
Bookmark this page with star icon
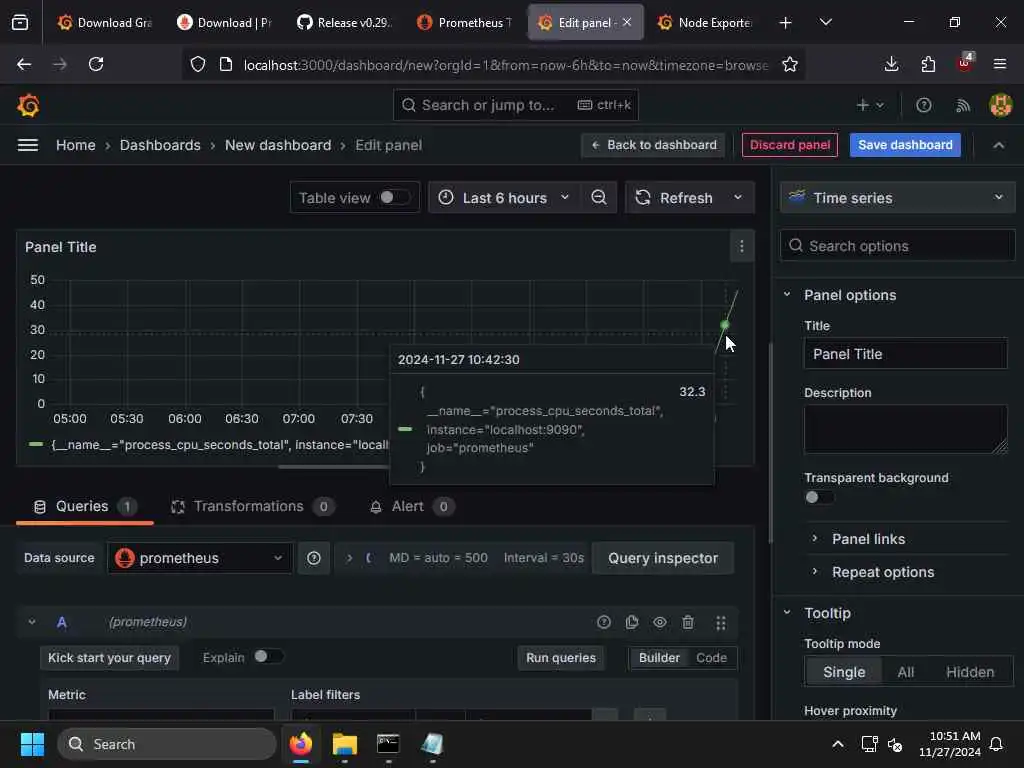790,64
